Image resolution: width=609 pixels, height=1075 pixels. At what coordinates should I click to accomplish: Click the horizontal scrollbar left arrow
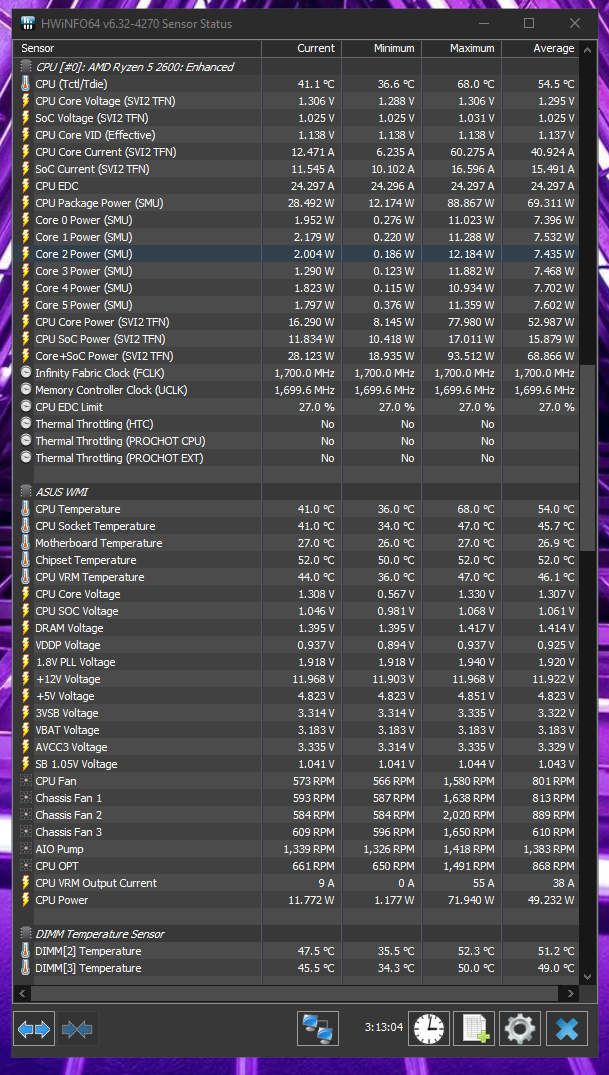(x=22, y=993)
